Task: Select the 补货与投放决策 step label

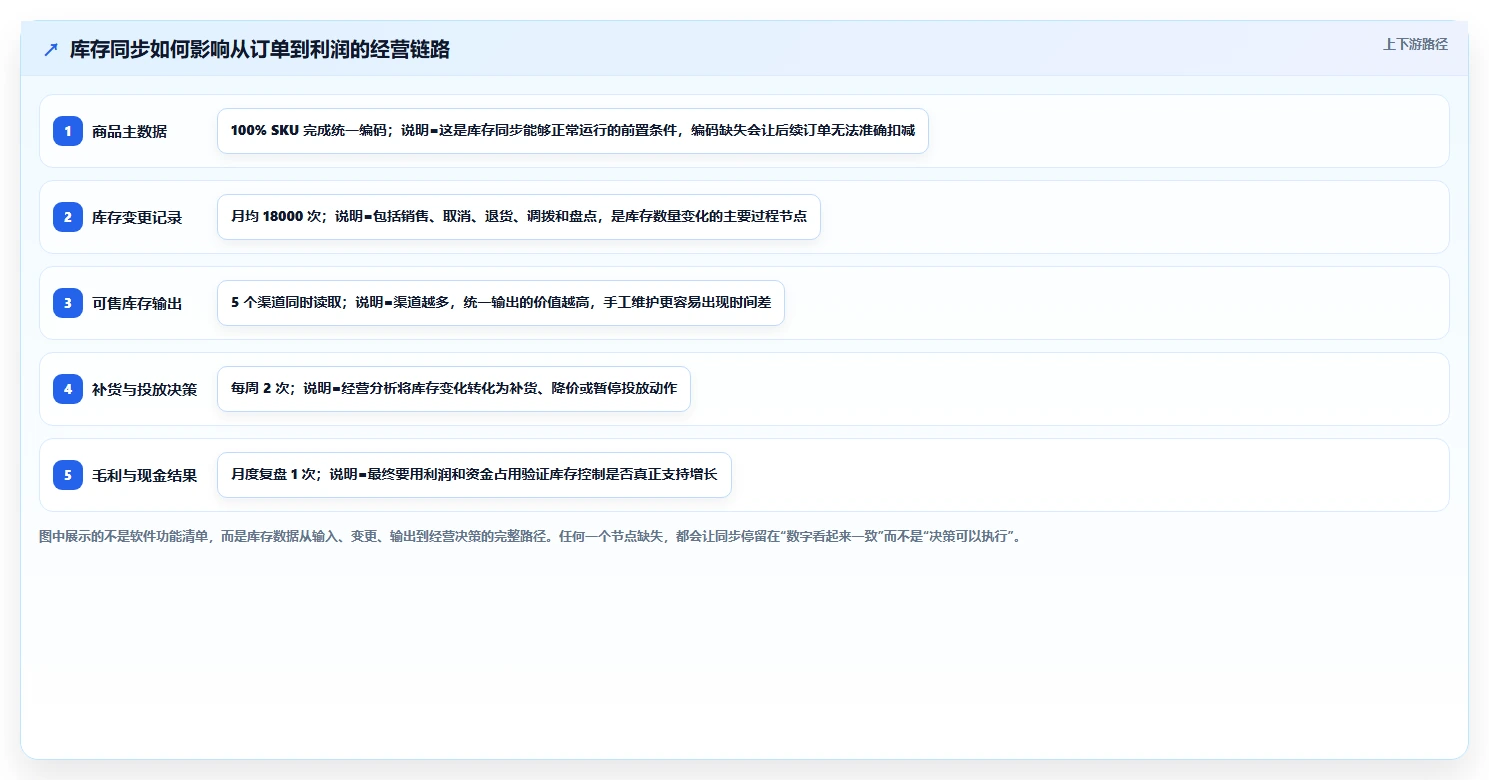Action: point(144,389)
